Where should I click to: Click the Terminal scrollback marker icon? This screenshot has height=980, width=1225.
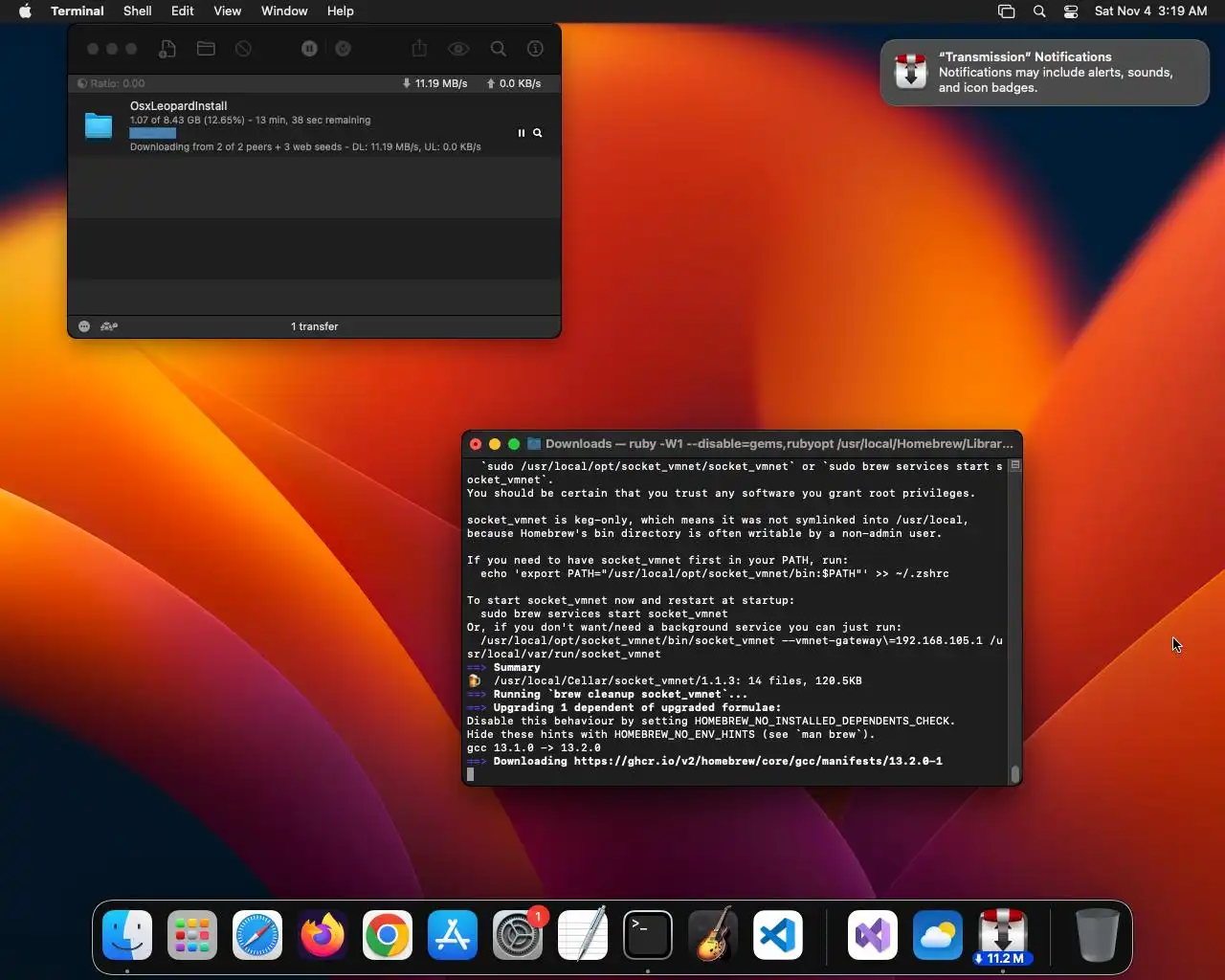point(1015,465)
